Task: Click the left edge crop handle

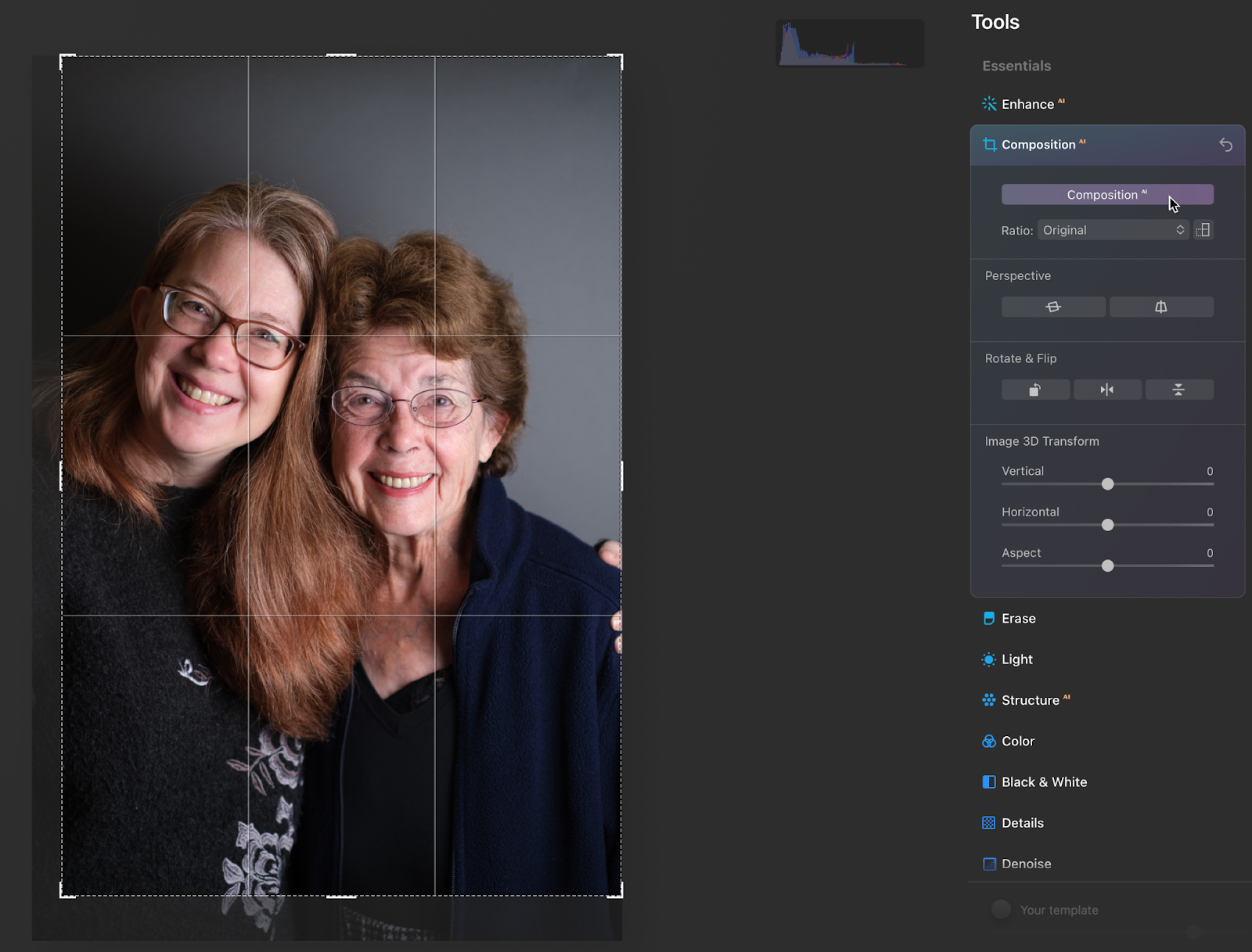Action: 61,476
